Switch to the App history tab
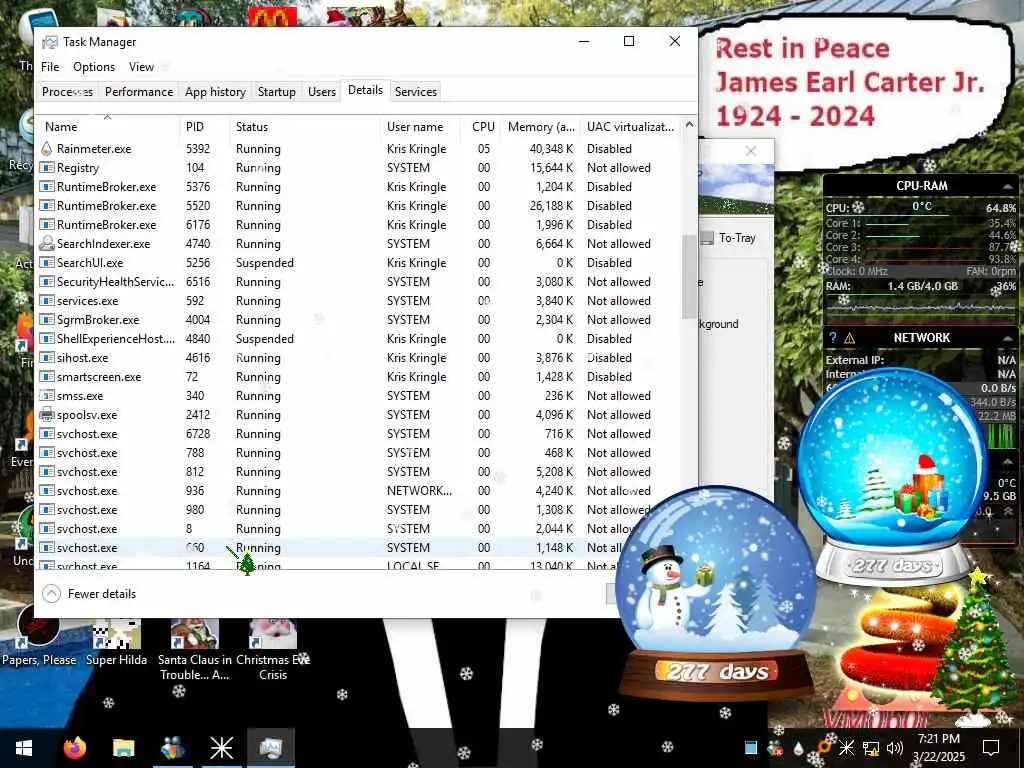The width and height of the screenshot is (1024, 768). point(216,91)
